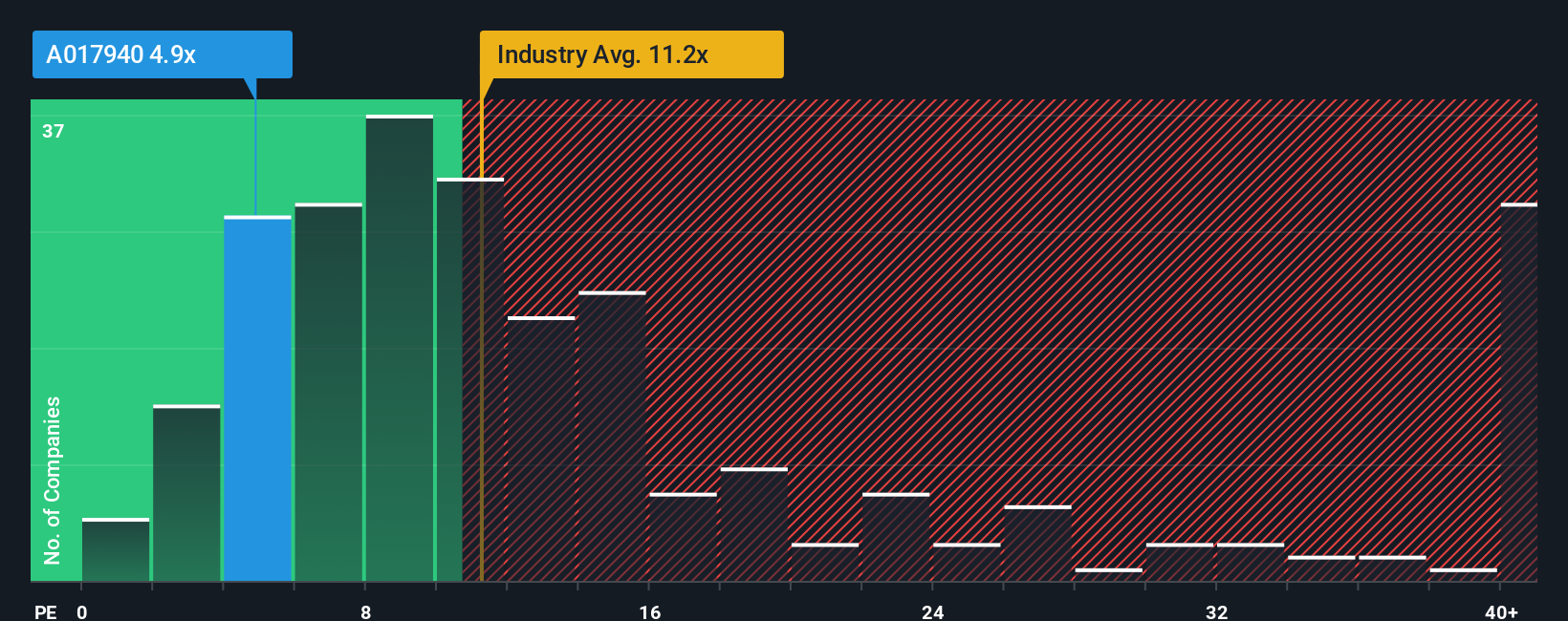Click the axis label 24

(x=933, y=611)
